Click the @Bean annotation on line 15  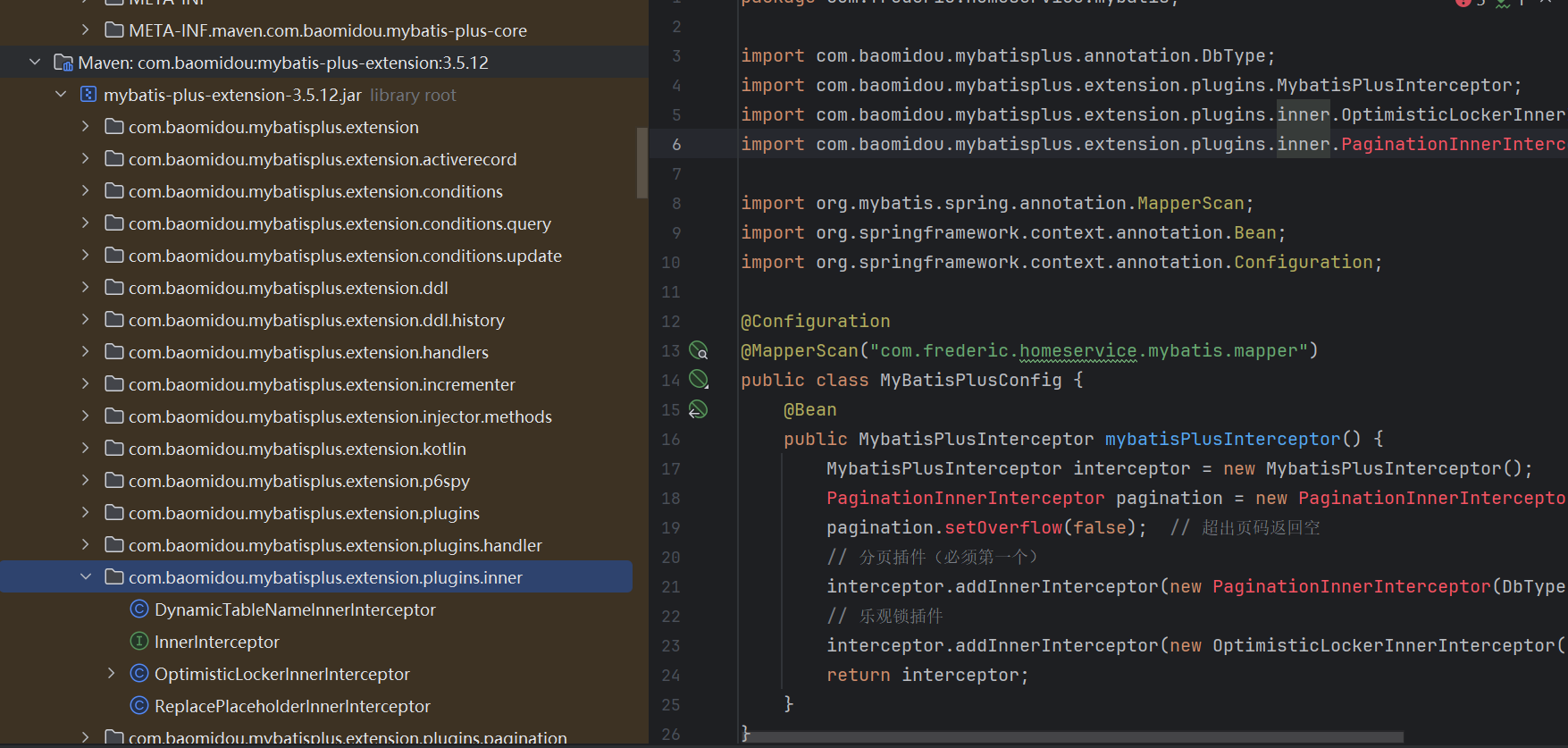pyautogui.click(x=810, y=409)
